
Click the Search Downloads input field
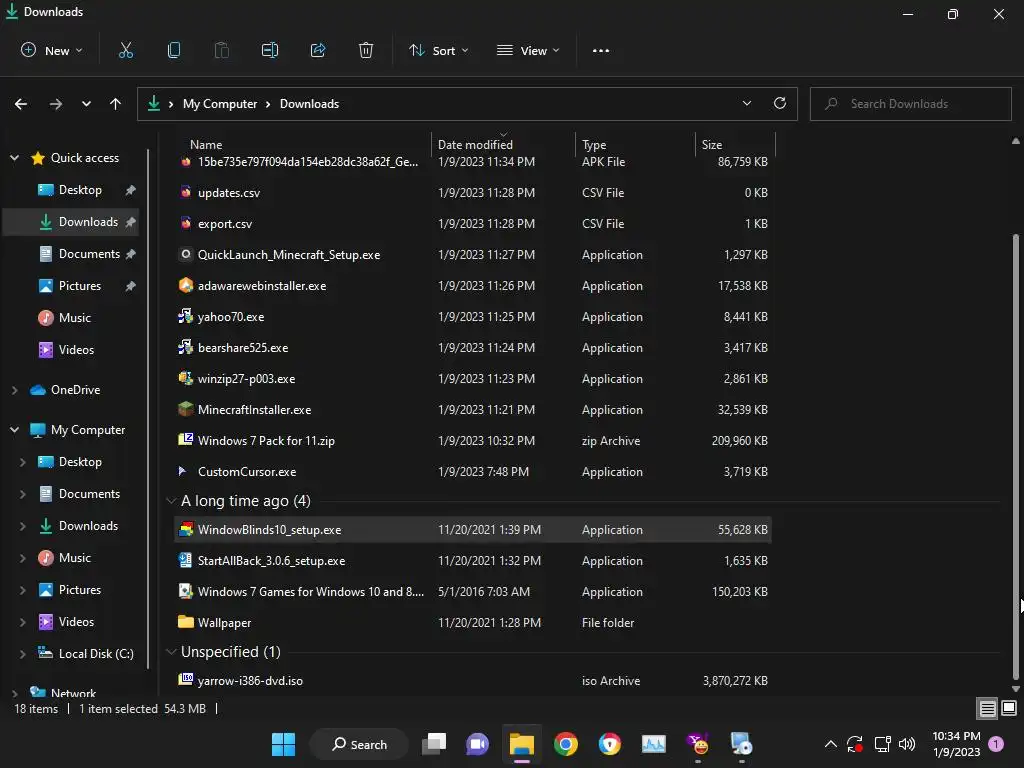[910, 104]
